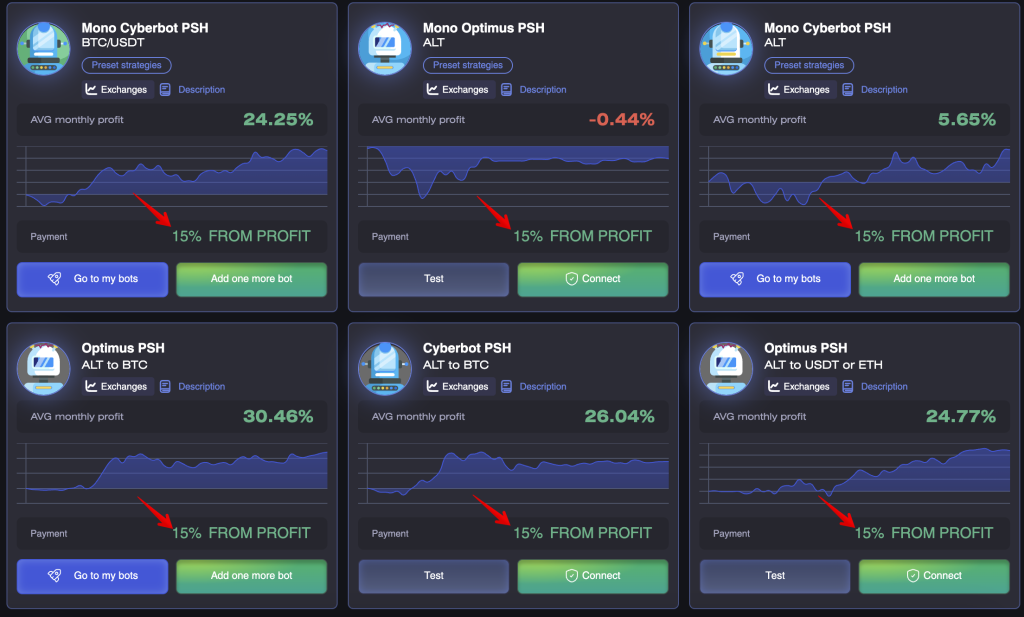Go to my bots from Optimus PSH ALT to BTC card
This screenshot has height=617, width=1024.
pyautogui.click(x=92, y=576)
